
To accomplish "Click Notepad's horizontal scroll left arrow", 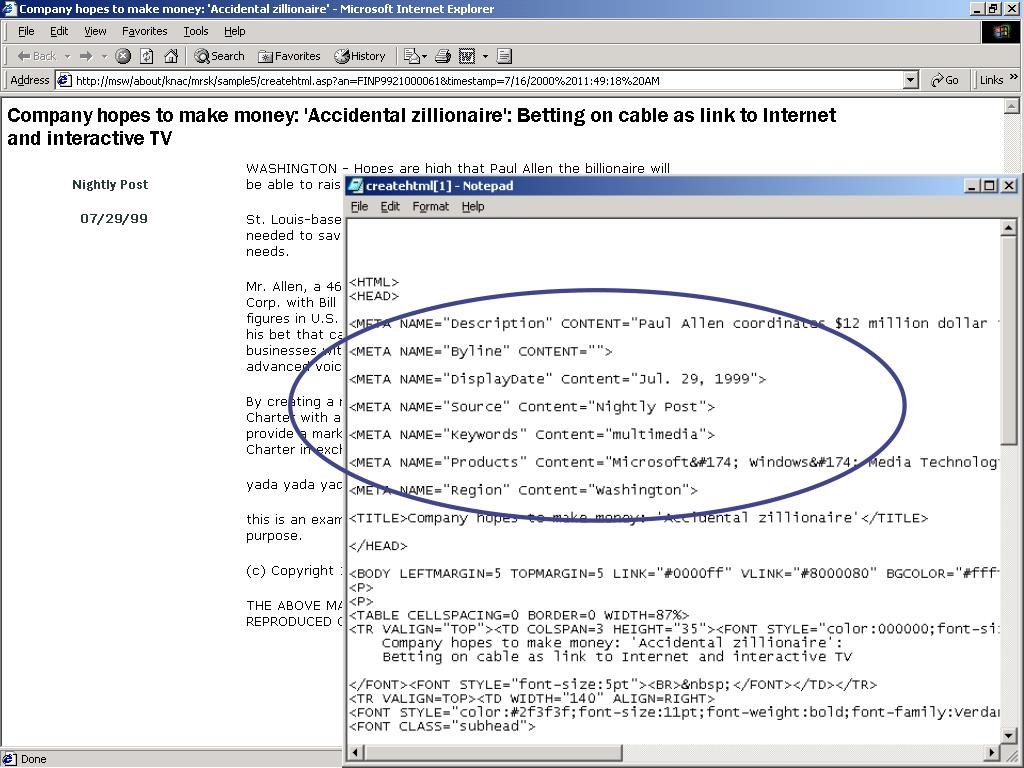I will [355, 752].
